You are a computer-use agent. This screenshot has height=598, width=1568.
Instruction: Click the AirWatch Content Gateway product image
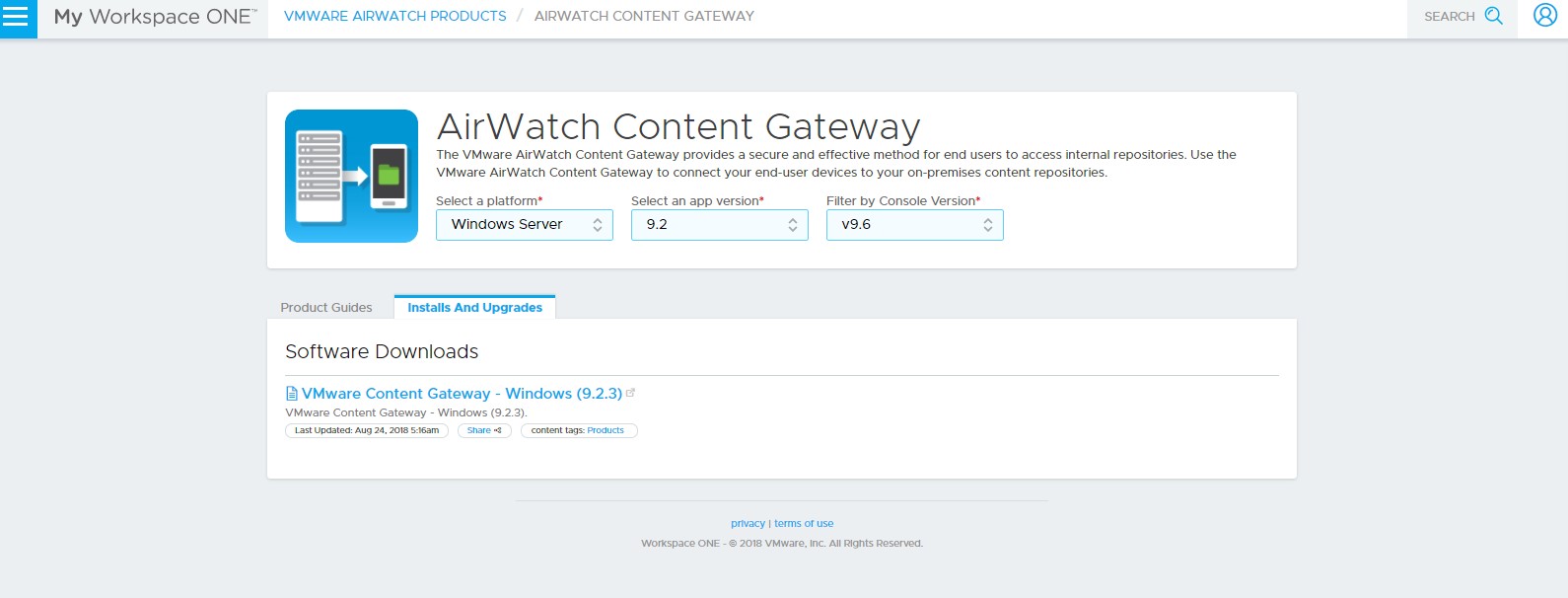351,176
